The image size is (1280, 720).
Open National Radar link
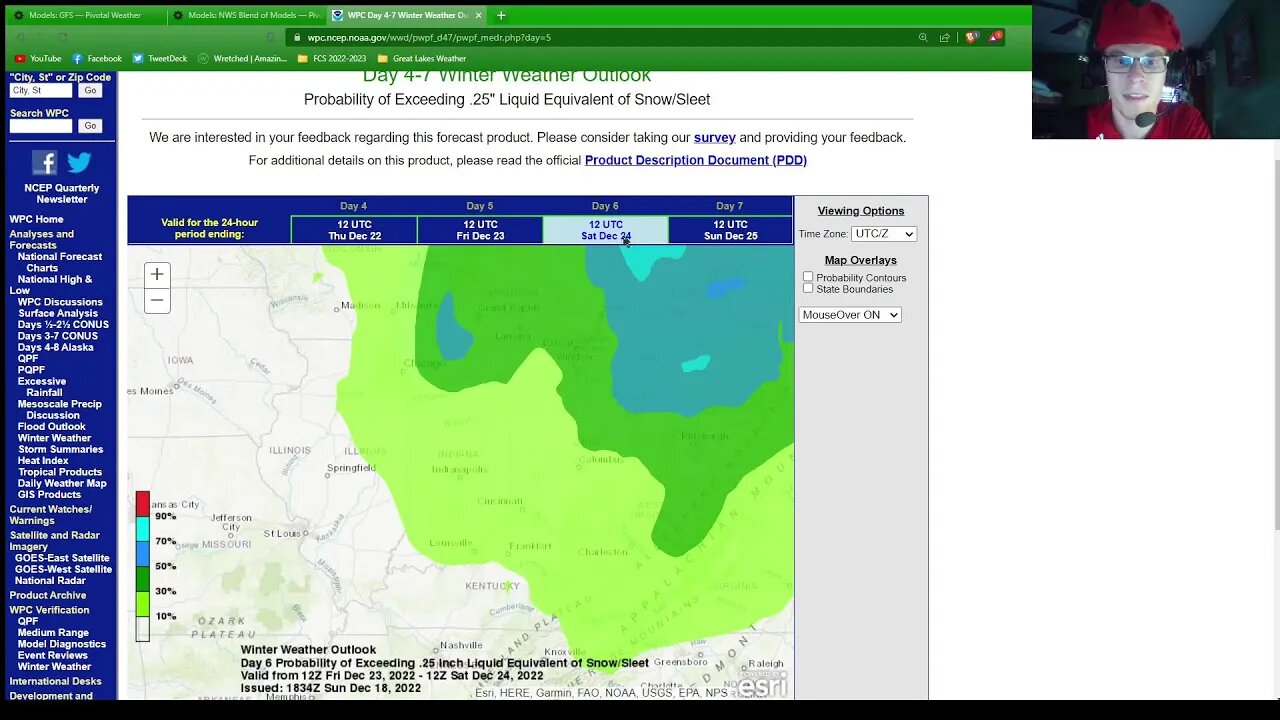click(x=50, y=580)
